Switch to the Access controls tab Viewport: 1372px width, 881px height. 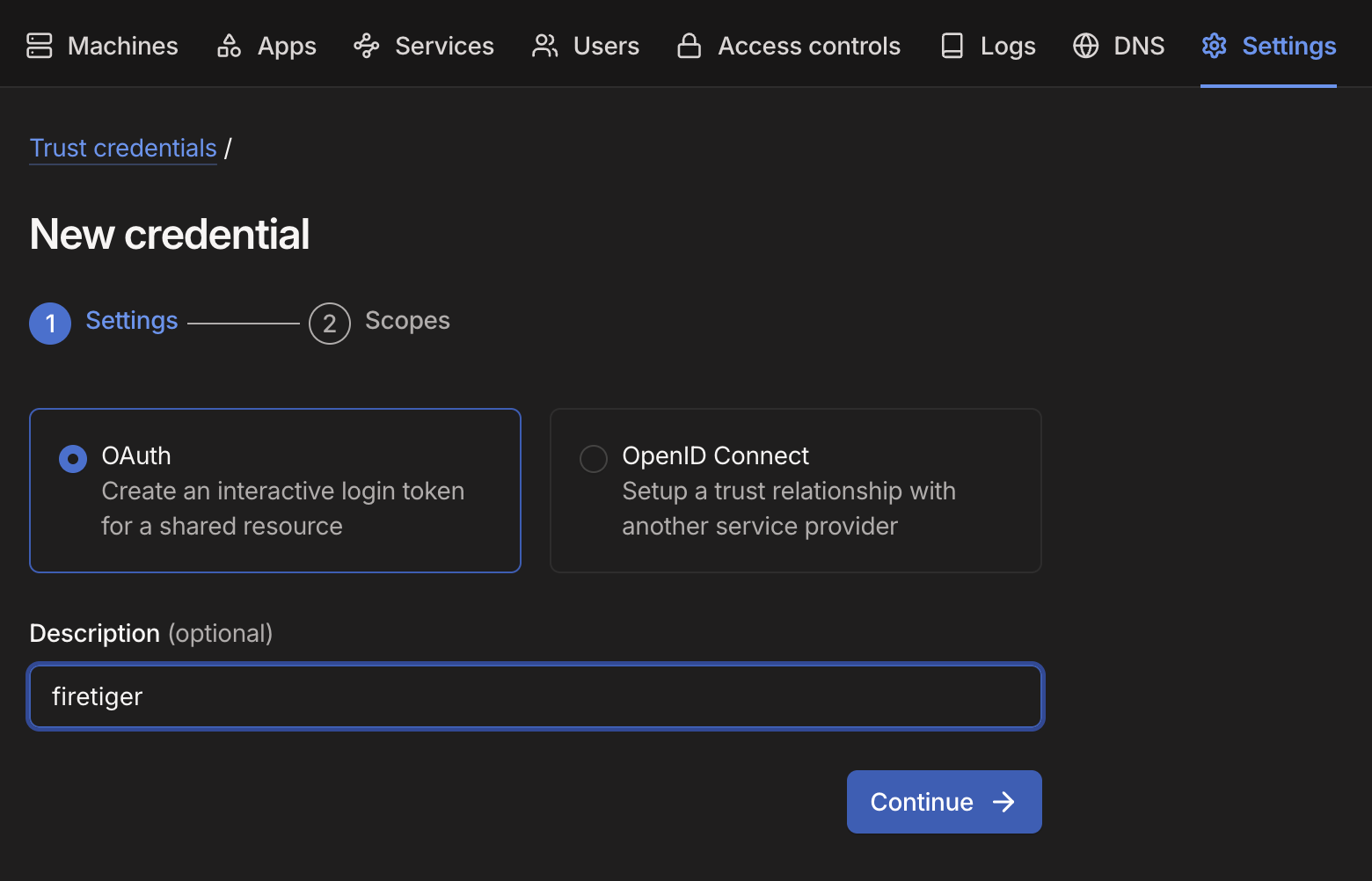pos(789,46)
